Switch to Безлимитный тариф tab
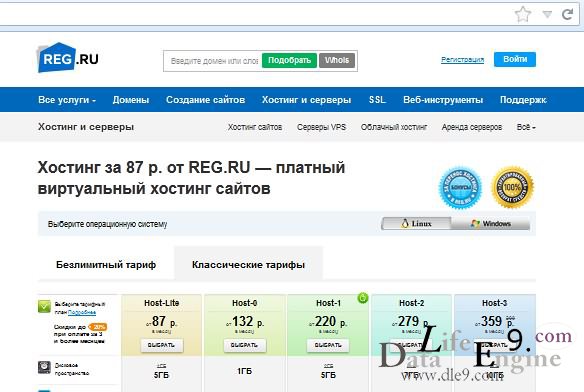The width and height of the screenshot is (584, 392). pos(106,265)
